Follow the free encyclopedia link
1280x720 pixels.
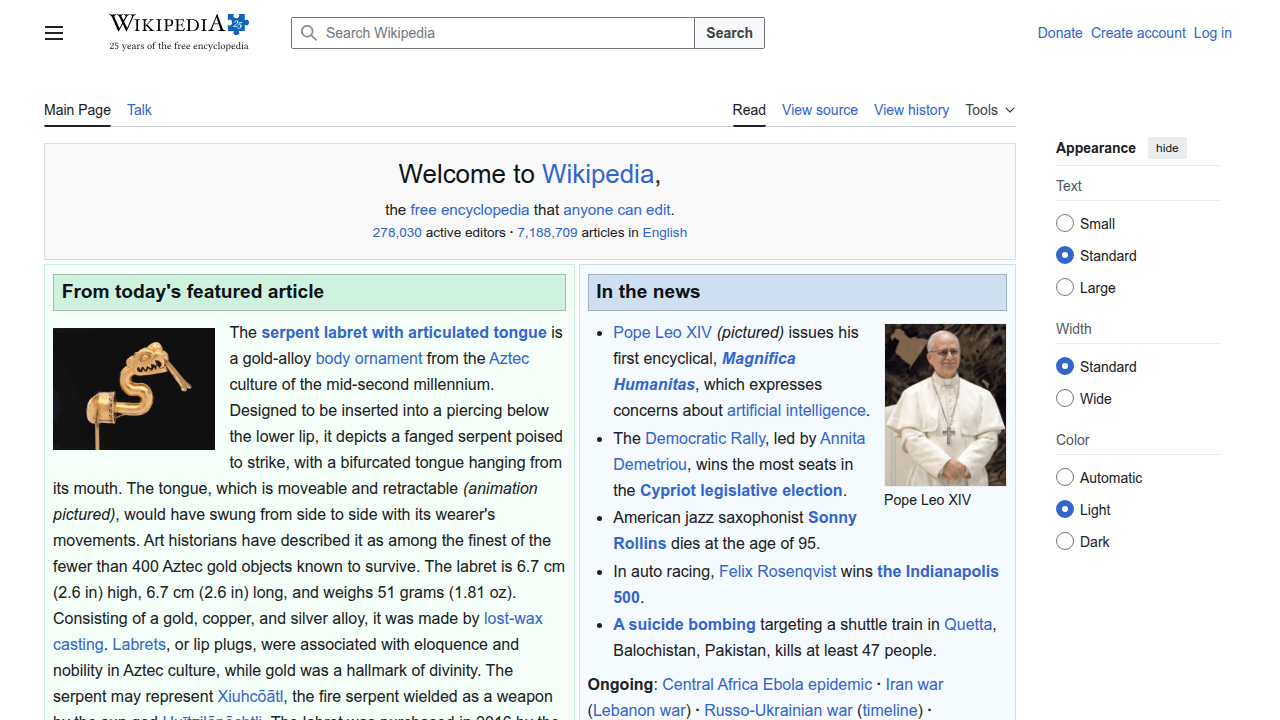click(x=470, y=210)
